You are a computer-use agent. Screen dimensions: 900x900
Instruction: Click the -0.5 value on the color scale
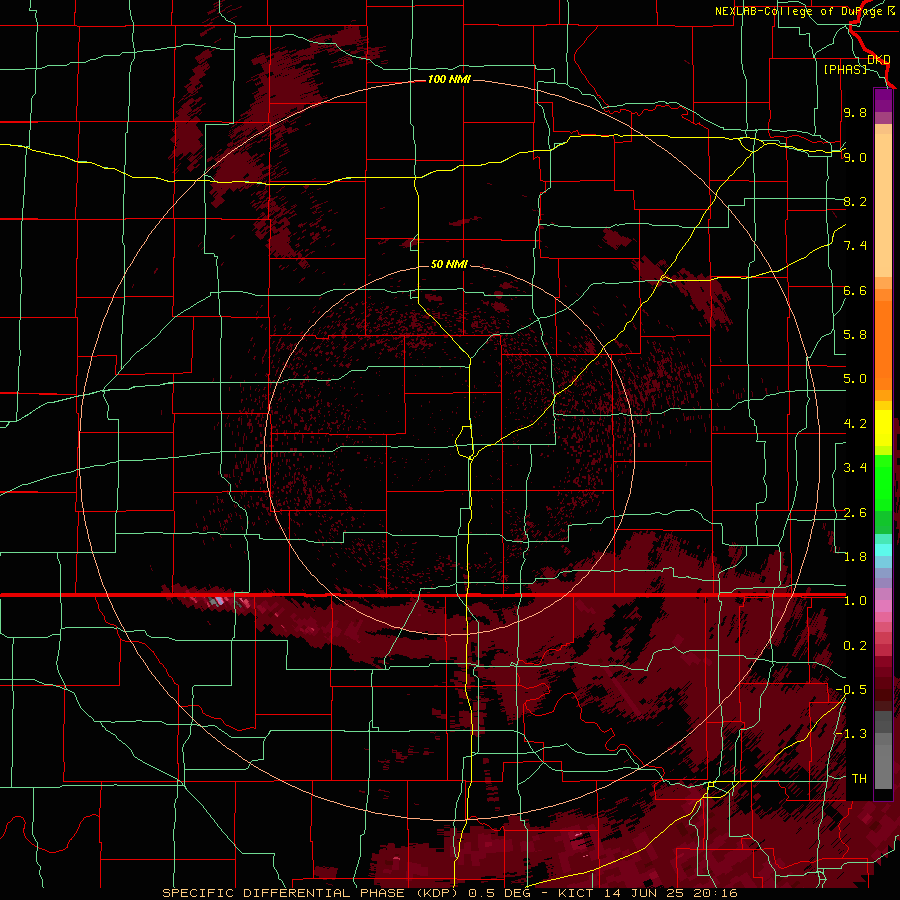(x=851, y=690)
